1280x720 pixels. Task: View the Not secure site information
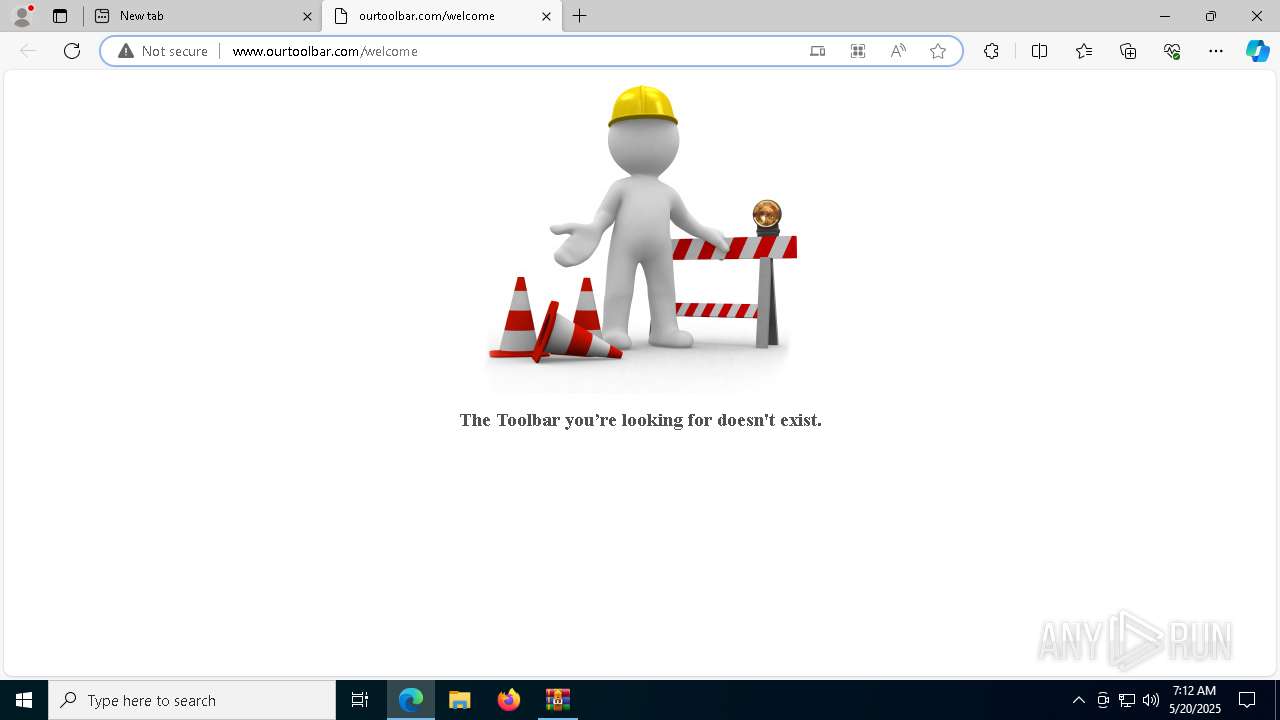pyautogui.click(x=163, y=51)
